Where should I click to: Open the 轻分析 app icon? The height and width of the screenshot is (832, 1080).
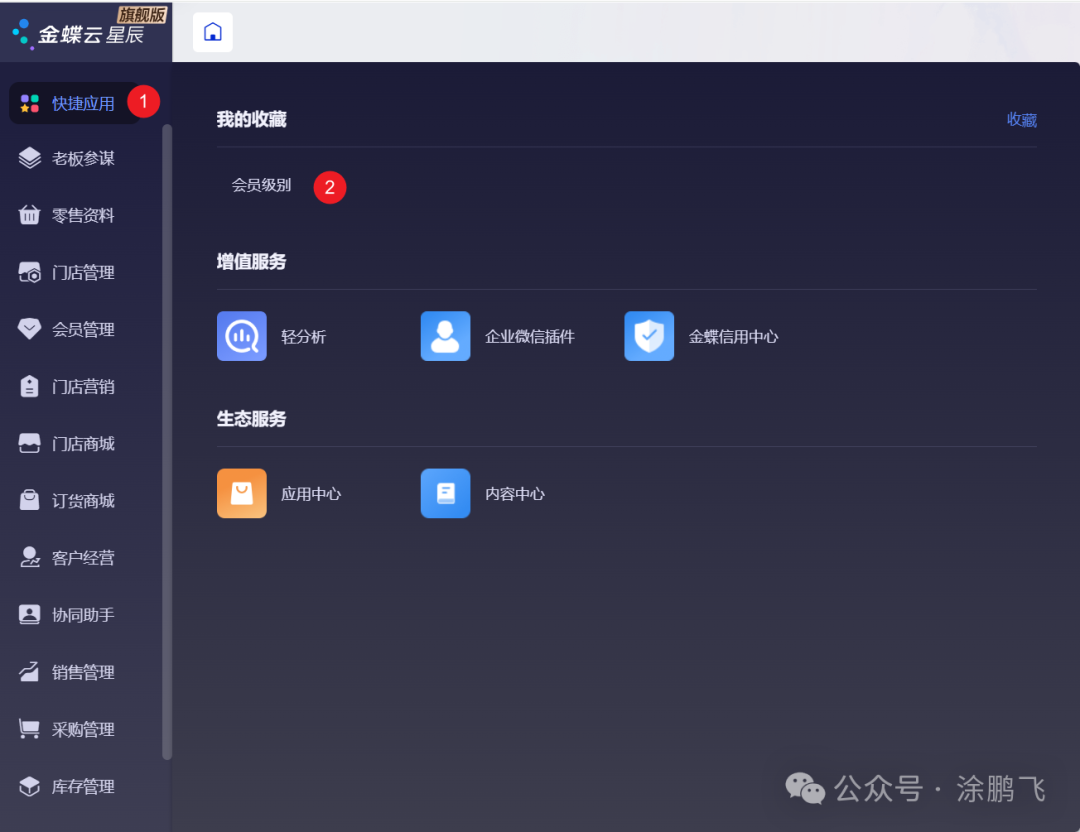(x=241, y=336)
